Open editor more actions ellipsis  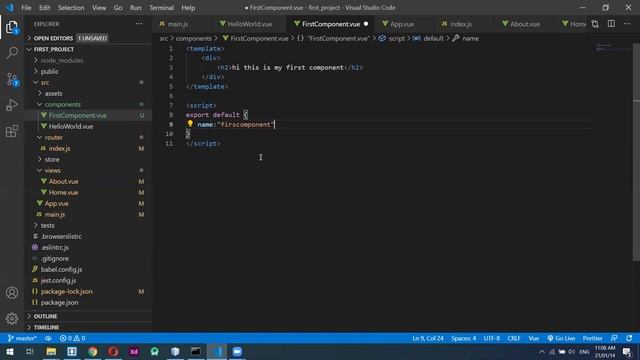tap(627, 24)
